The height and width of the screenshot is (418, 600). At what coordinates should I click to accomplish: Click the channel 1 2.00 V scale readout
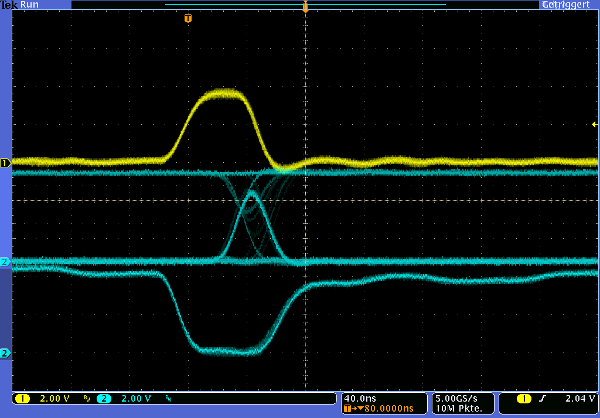pyautogui.click(x=54, y=398)
